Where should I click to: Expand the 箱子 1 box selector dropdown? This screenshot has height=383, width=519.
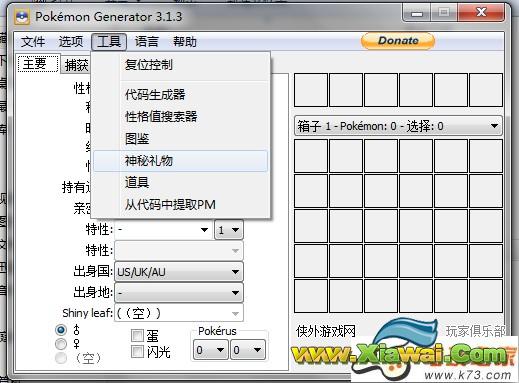pos(398,126)
